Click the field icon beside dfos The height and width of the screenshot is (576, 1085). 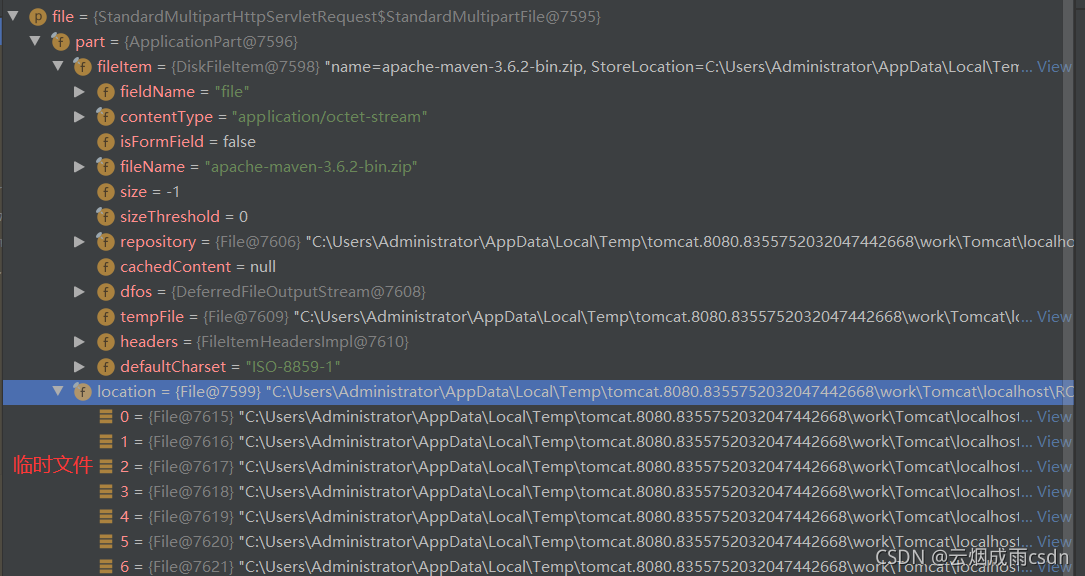pyautogui.click(x=106, y=291)
